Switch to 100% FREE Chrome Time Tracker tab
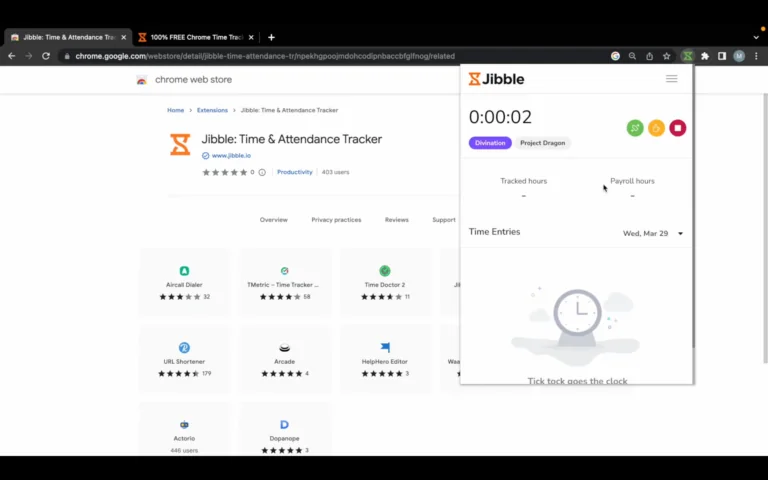 196,37
